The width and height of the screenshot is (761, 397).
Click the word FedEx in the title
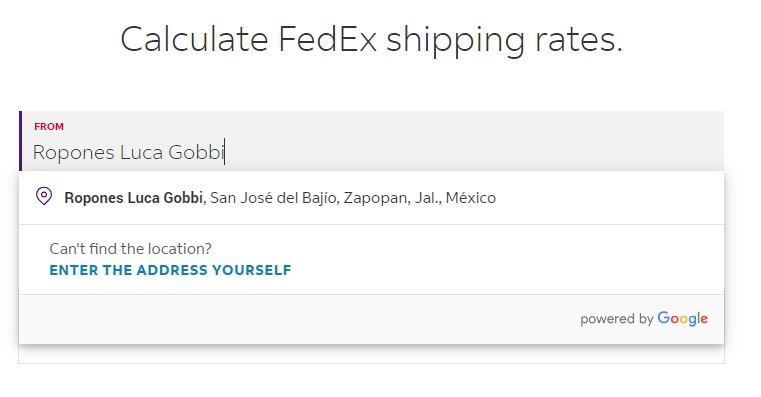coord(327,39)
